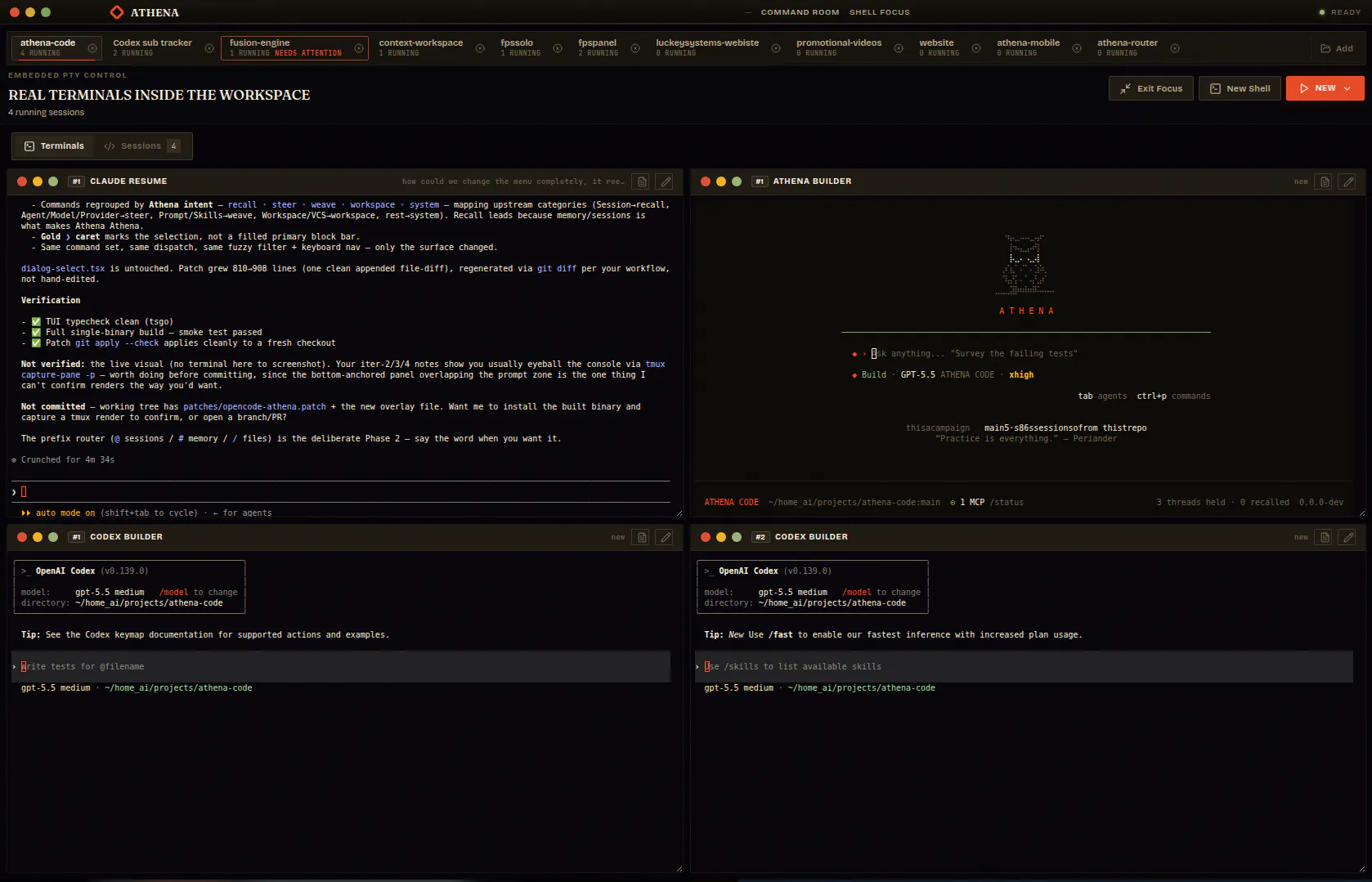Select the Terminals view tab

[55, 146]
